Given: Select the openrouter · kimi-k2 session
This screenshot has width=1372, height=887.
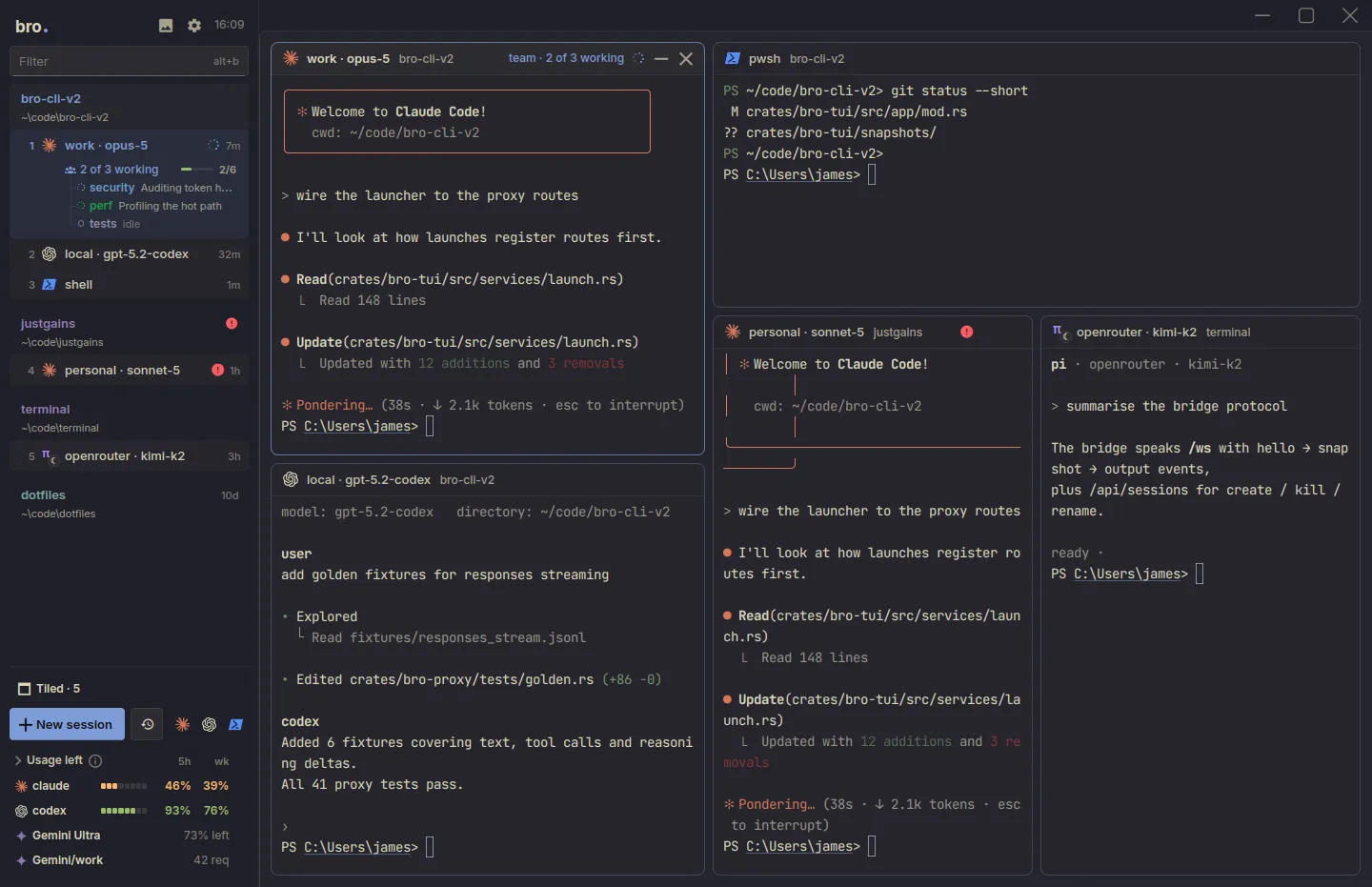Looking at the screenshot, I should click(x=129, y=456).
